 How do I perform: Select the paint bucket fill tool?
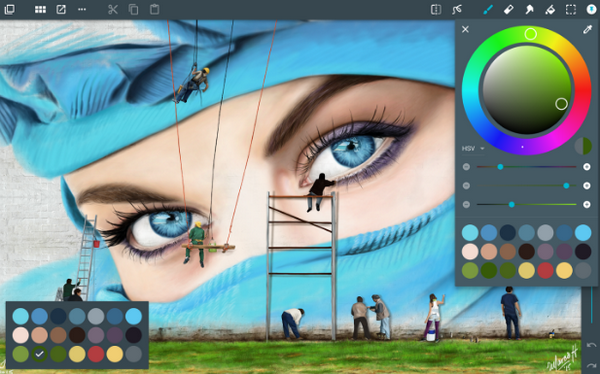pos(550,10)
